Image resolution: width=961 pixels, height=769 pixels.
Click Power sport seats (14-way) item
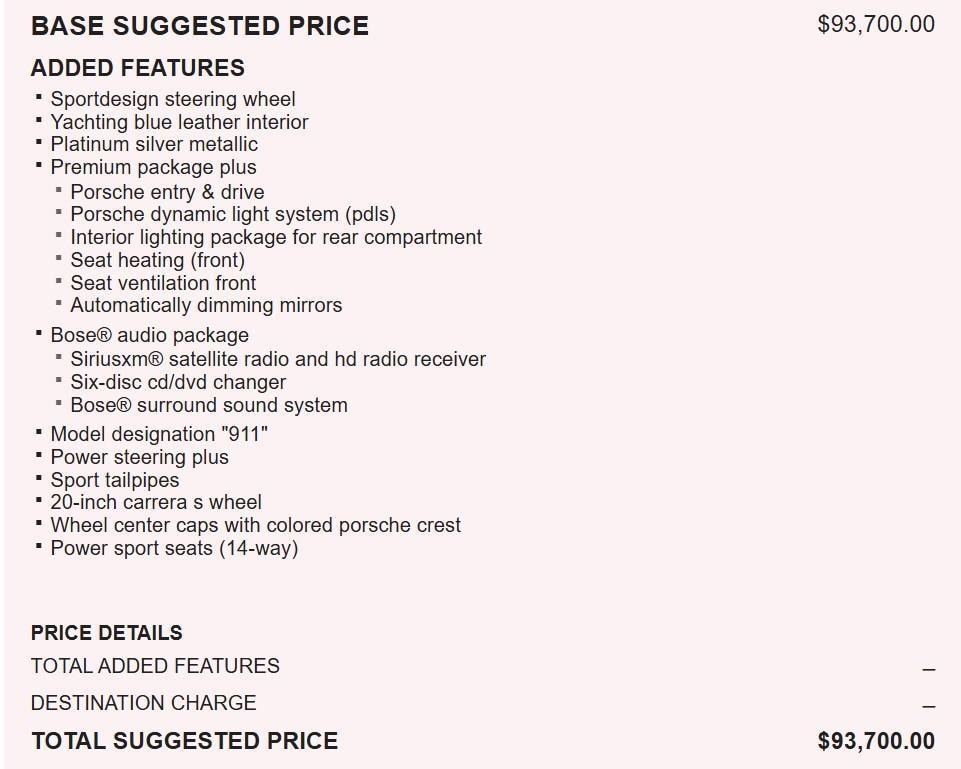[x=174, y=548]
